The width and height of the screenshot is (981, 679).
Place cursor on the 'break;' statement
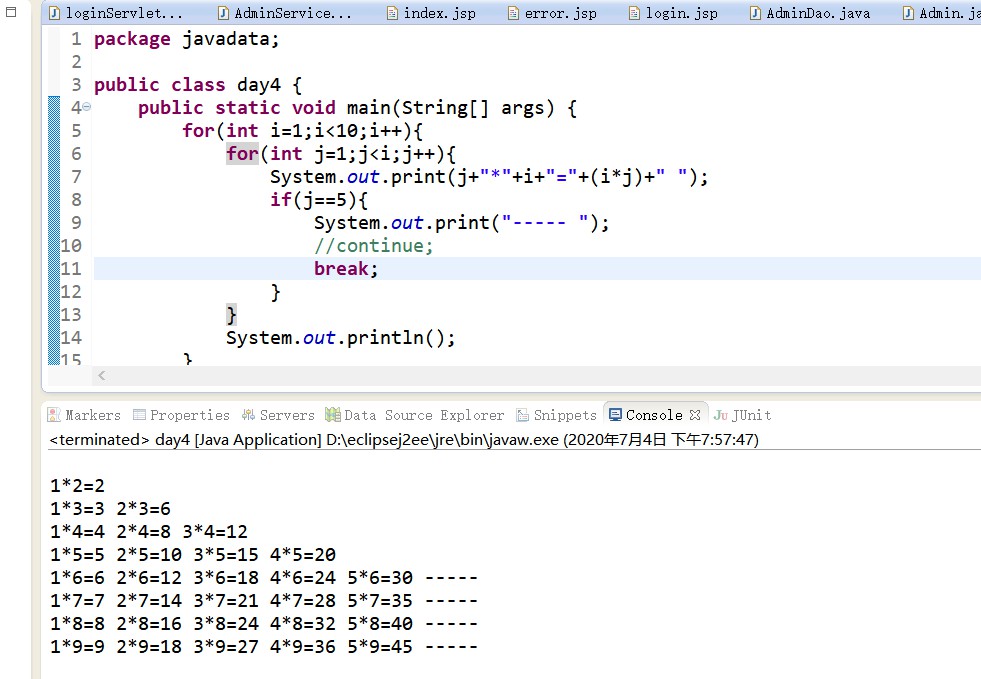346,268
